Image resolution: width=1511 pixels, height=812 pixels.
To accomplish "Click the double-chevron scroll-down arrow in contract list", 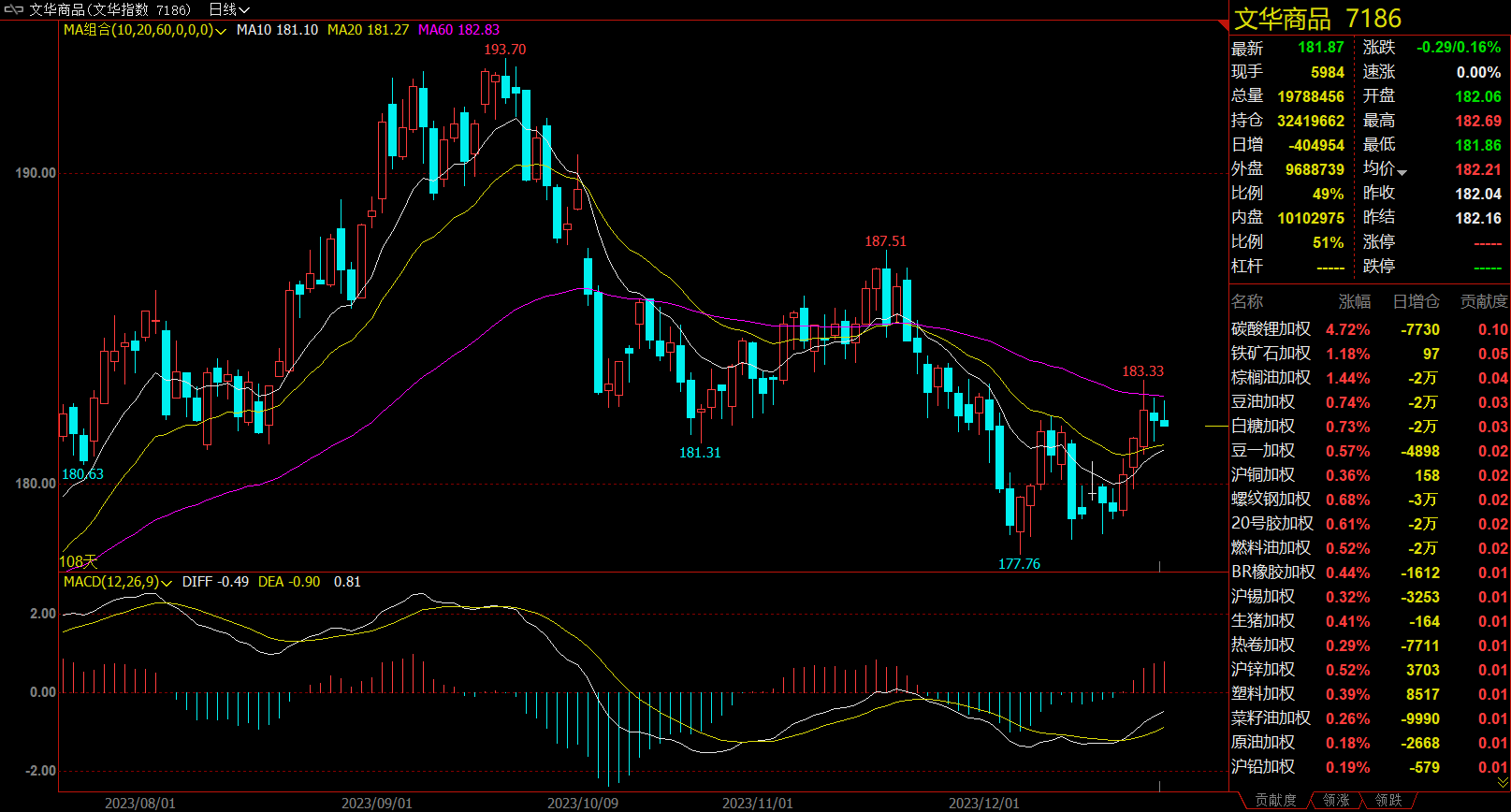I will [x=1503, y=782].
